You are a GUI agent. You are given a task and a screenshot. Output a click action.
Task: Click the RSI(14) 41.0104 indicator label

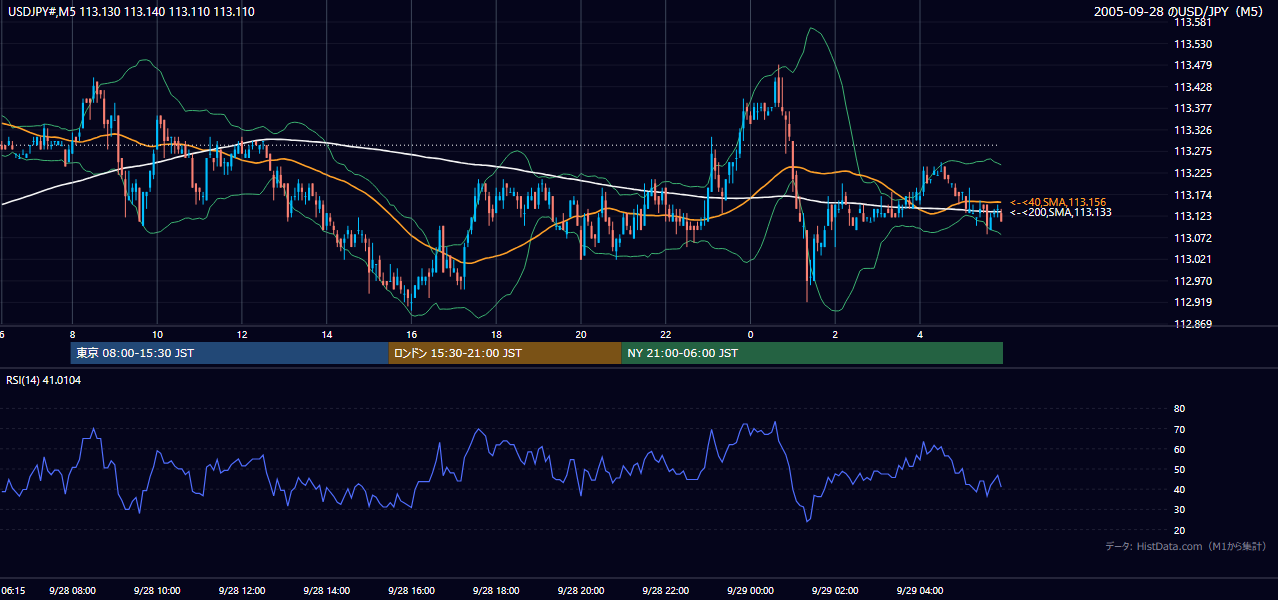coord(44,380)
